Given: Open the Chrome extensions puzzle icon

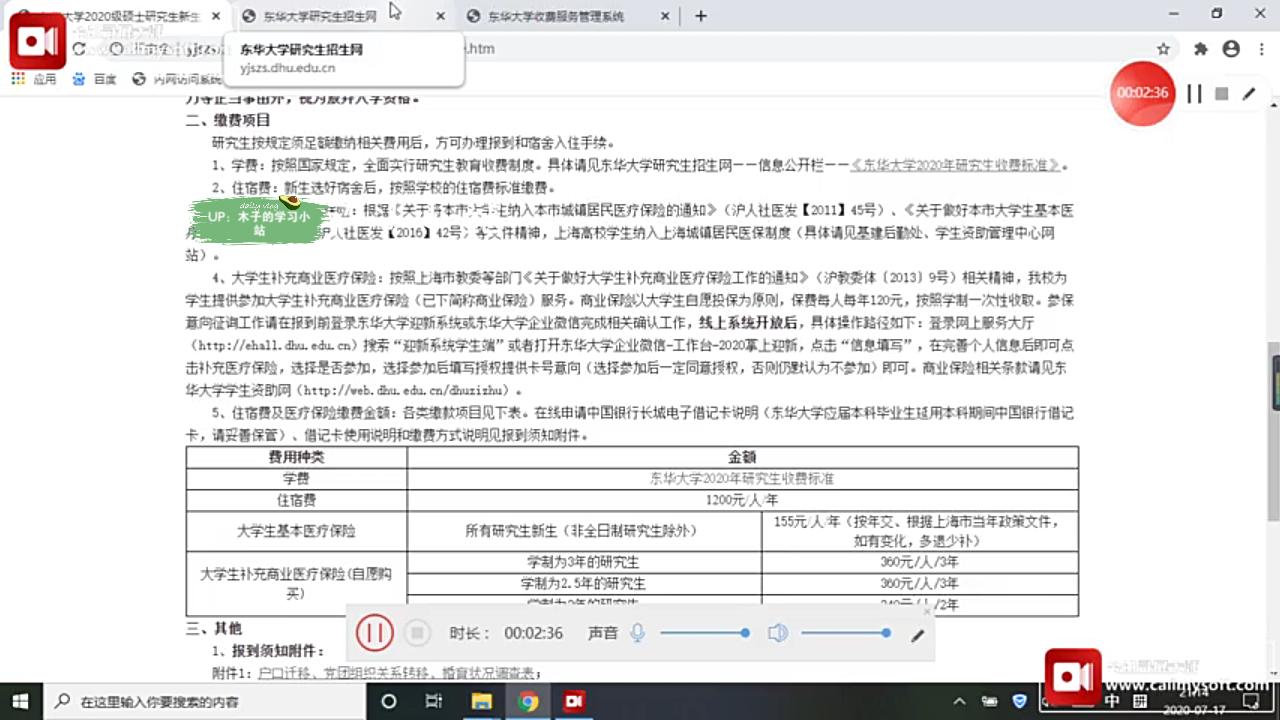Looking at the screenshot, I should [x=1201, y=49].
